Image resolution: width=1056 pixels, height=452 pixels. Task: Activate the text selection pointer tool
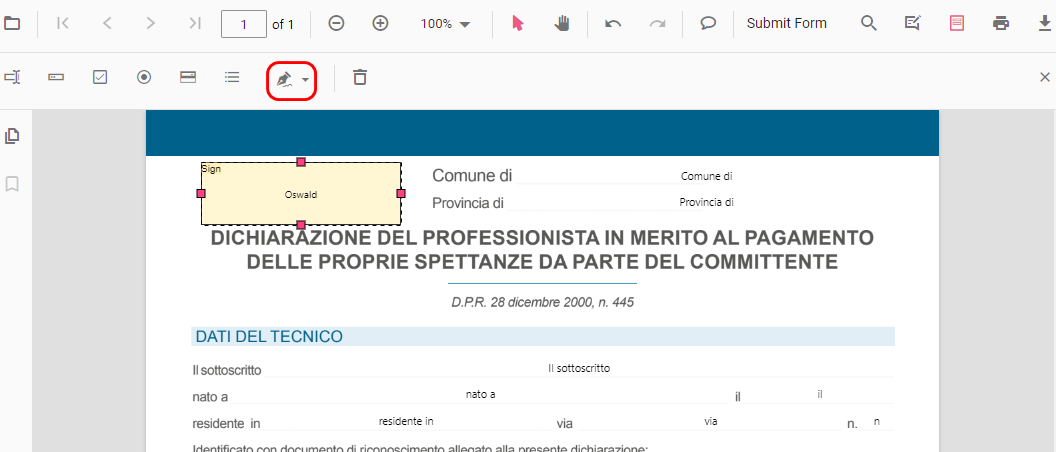[518, 24]
